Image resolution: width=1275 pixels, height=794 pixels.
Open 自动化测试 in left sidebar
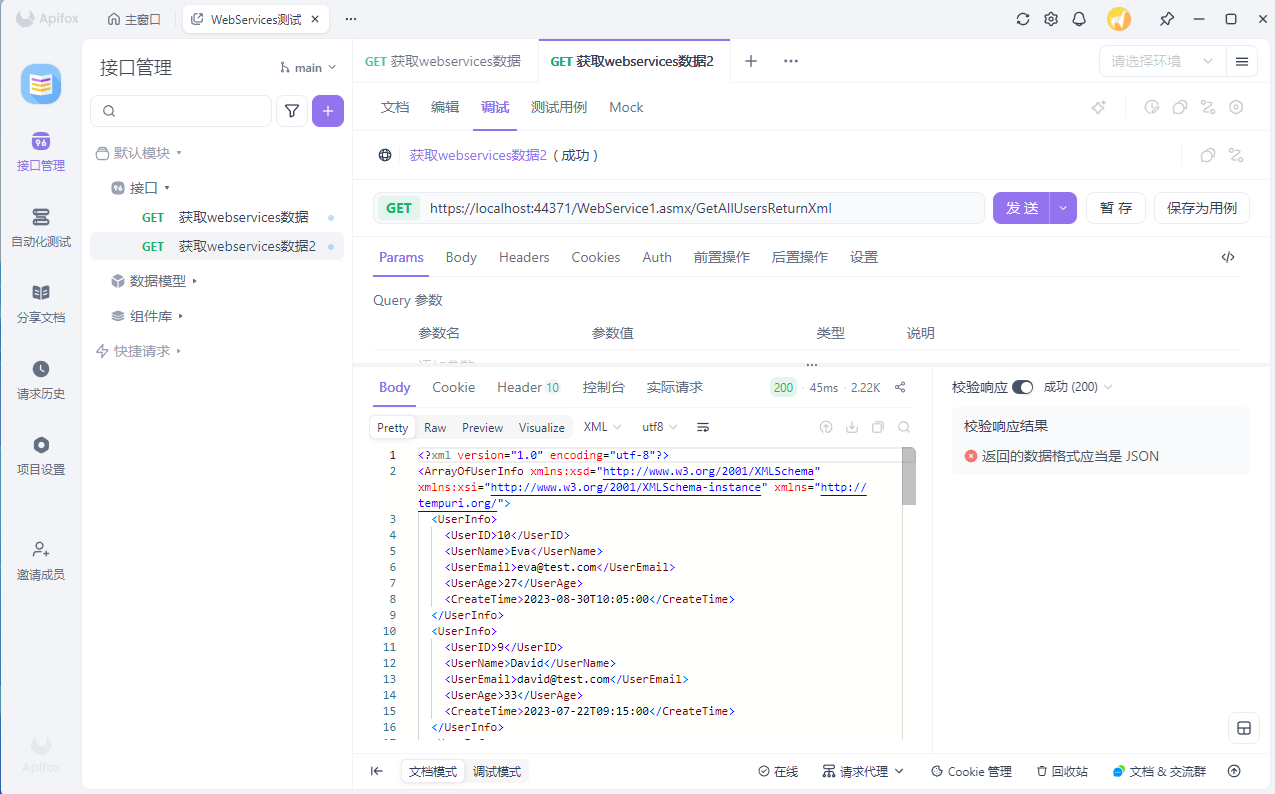coord(41,228)
